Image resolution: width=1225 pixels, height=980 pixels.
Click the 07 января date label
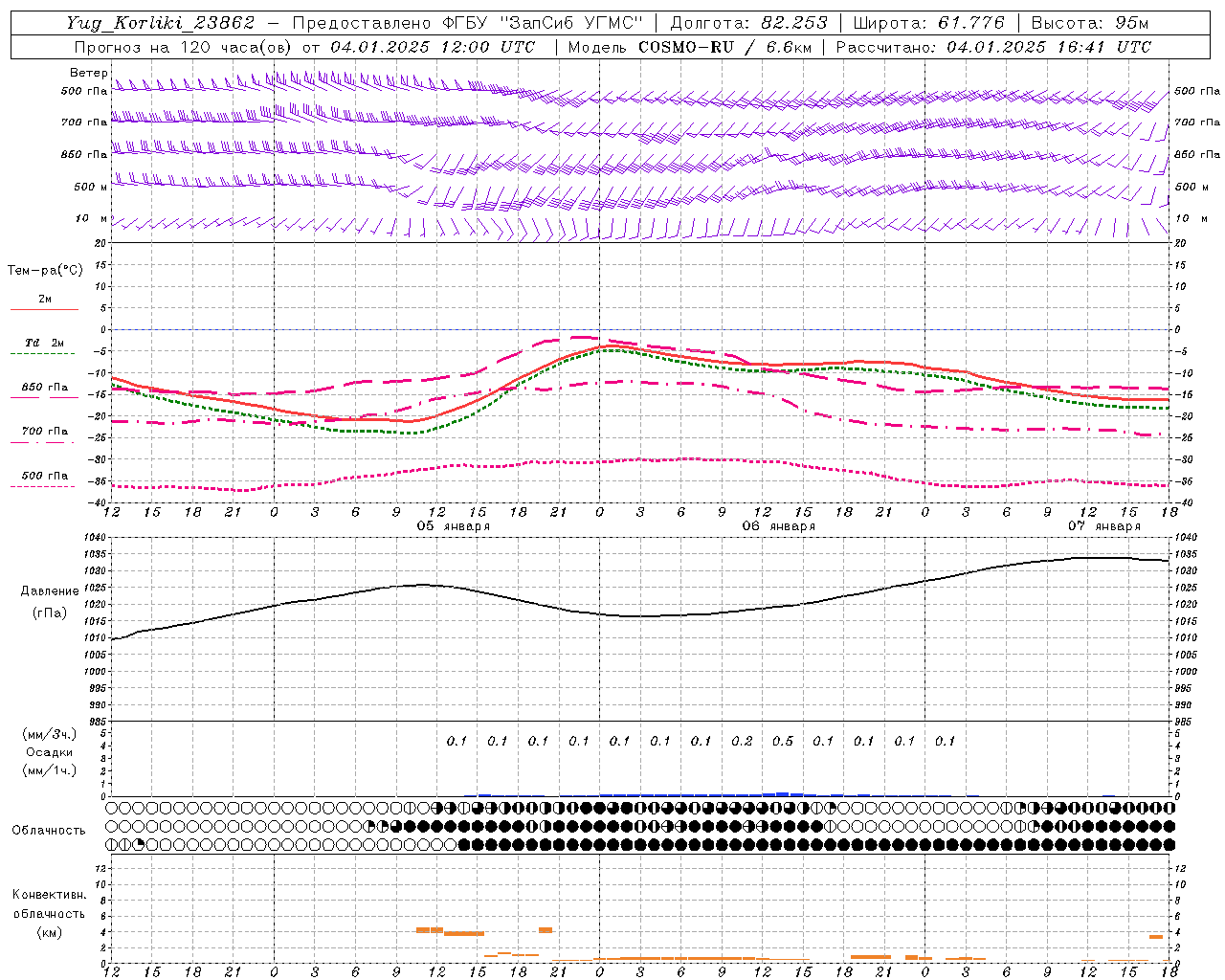click(1104, 526)
